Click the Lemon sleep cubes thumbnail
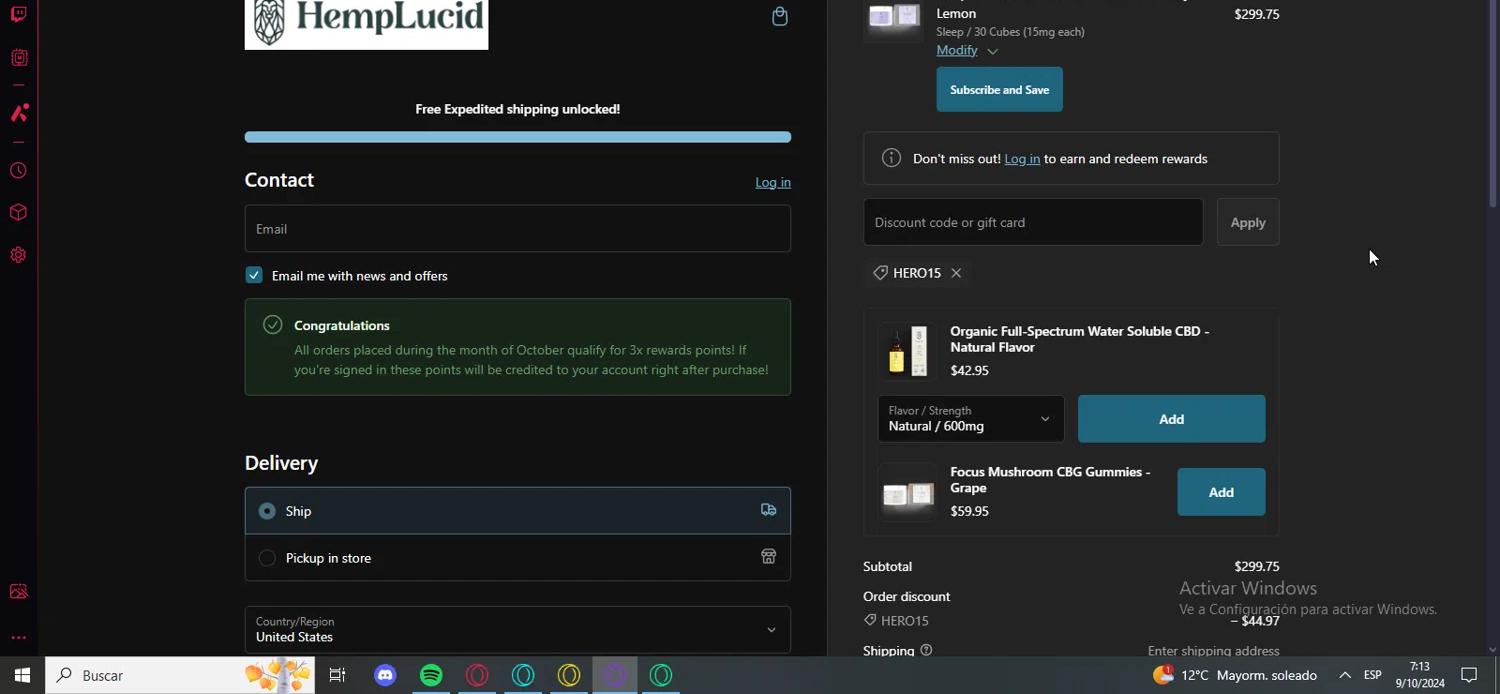Screen dimensions: 1500x694 (x=894, y=16)
